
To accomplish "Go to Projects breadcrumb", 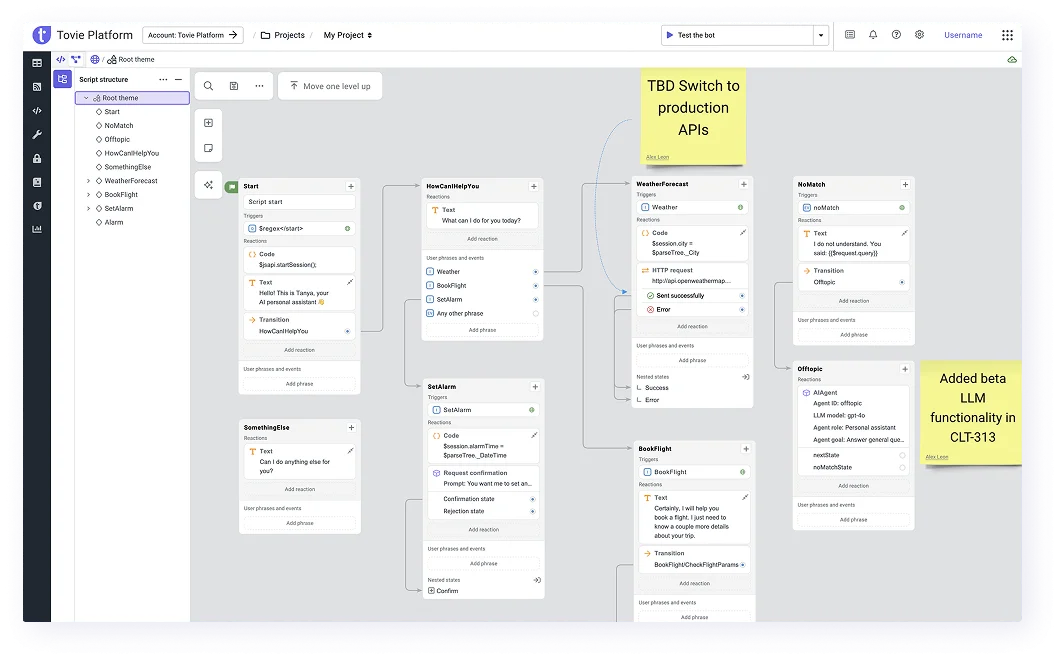I will click(283, 35).
